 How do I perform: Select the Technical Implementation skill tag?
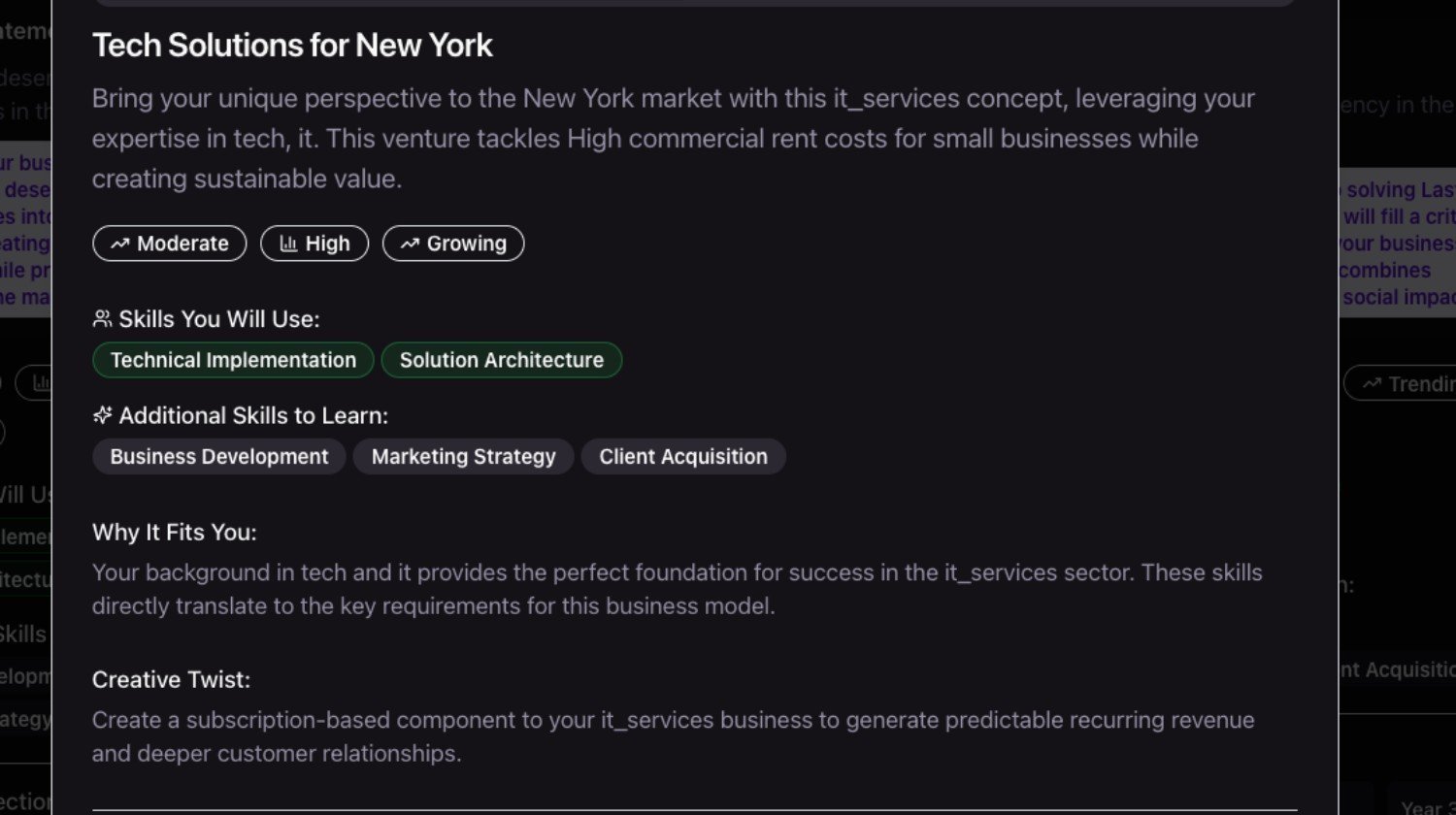[x=233, y=360]
